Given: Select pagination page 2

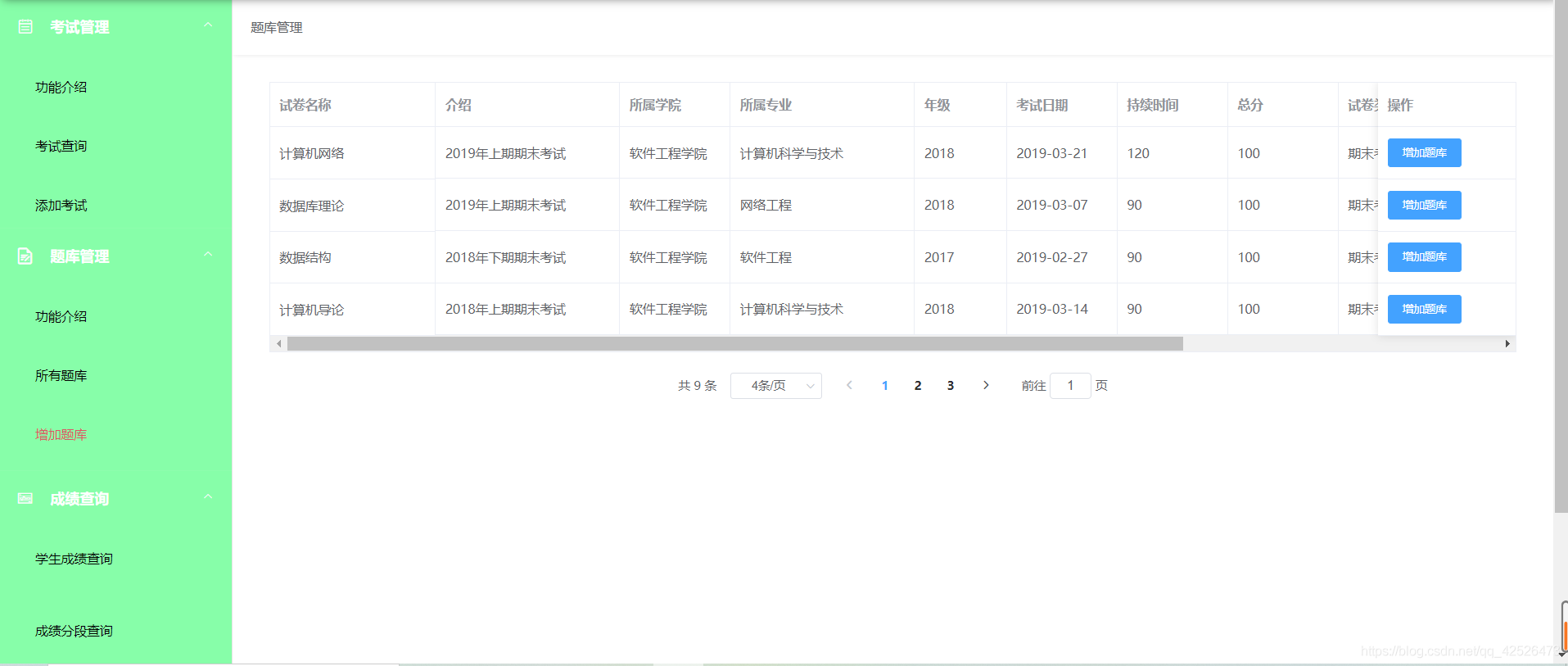Looking at the screenshot, I should click(x=918, y=385).
